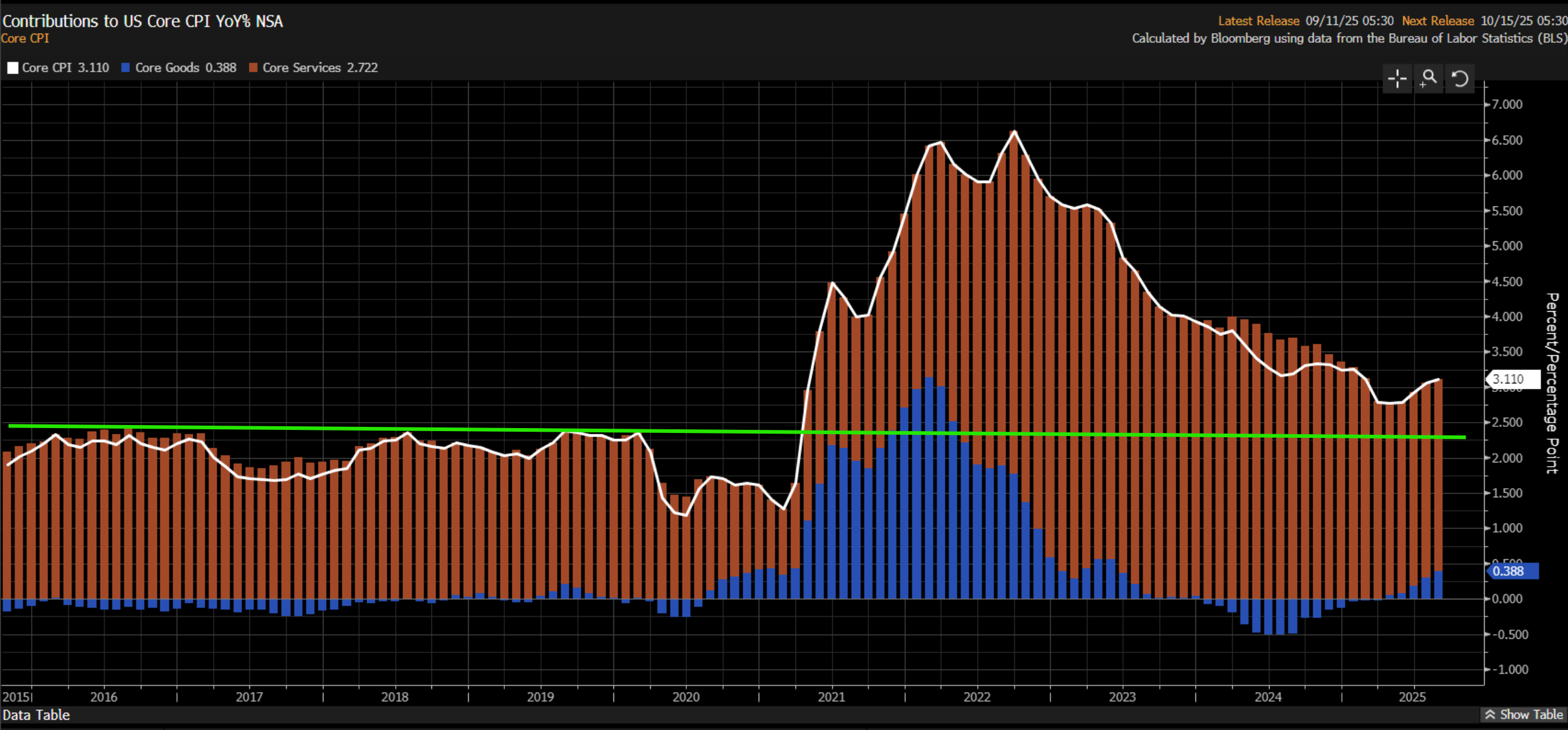The height and width of the screenshot is (730, 1568).
Task: Click the orange Core CPI subtitle link
Action: [x=25, y=38]
